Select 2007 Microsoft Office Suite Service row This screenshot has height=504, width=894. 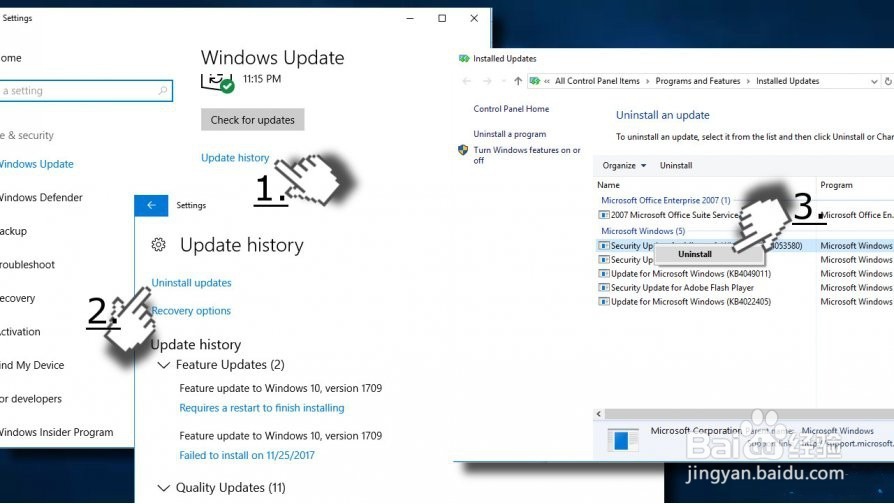[674, 216]
